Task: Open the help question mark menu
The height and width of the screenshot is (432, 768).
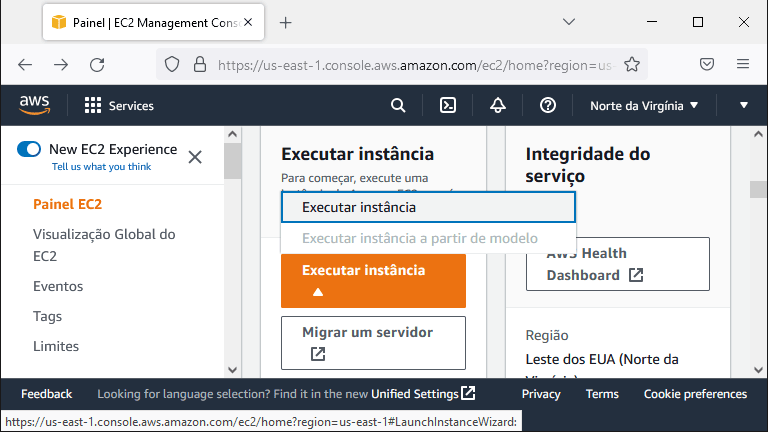Action: [x=548, y=105]
